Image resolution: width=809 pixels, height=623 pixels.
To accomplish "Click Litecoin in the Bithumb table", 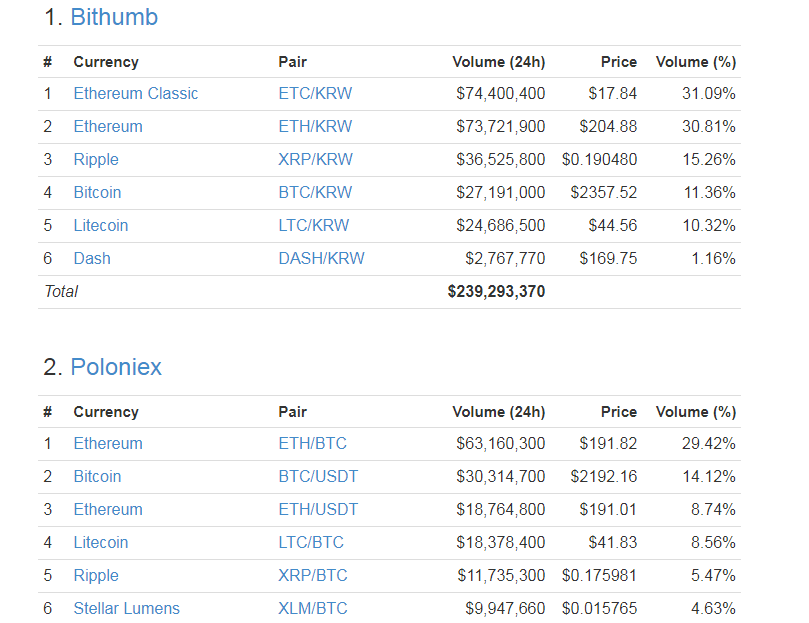I will tap(101, 226).
